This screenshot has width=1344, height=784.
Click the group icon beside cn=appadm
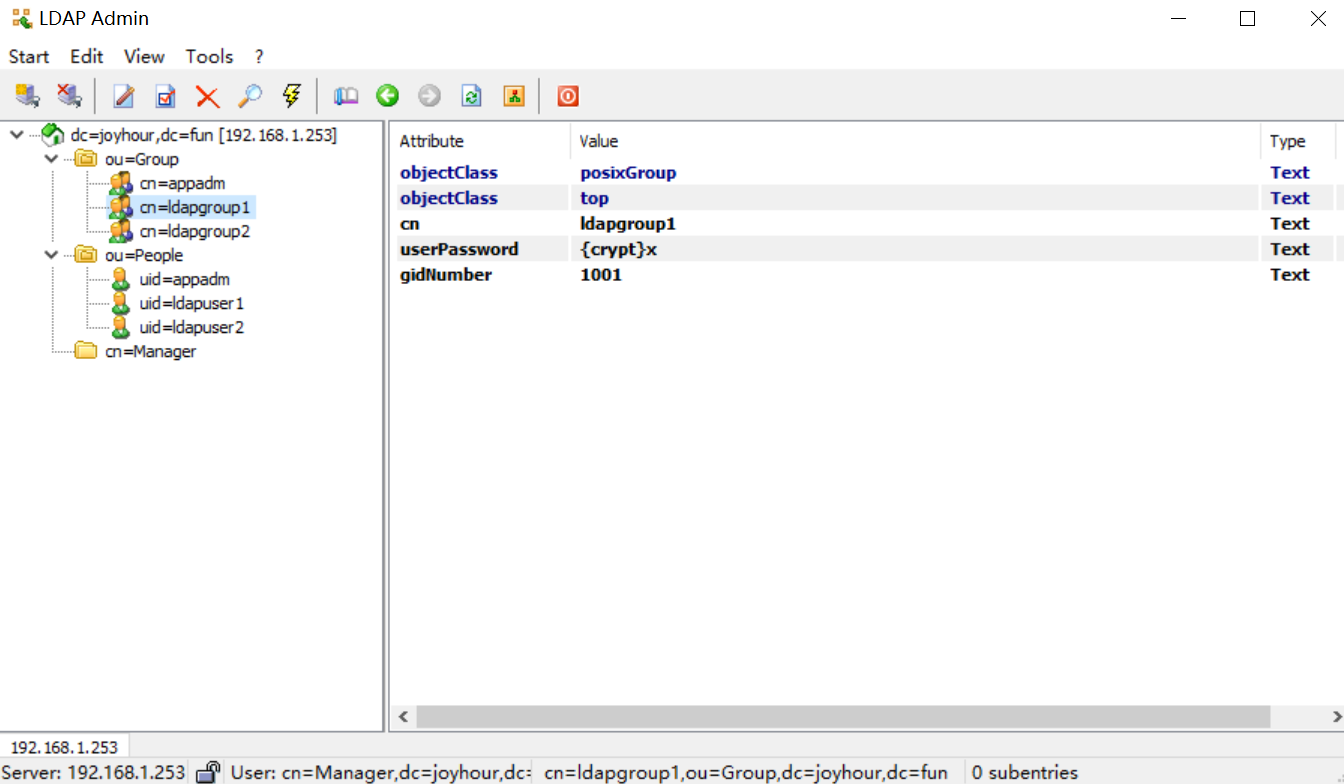pos(121,183)
